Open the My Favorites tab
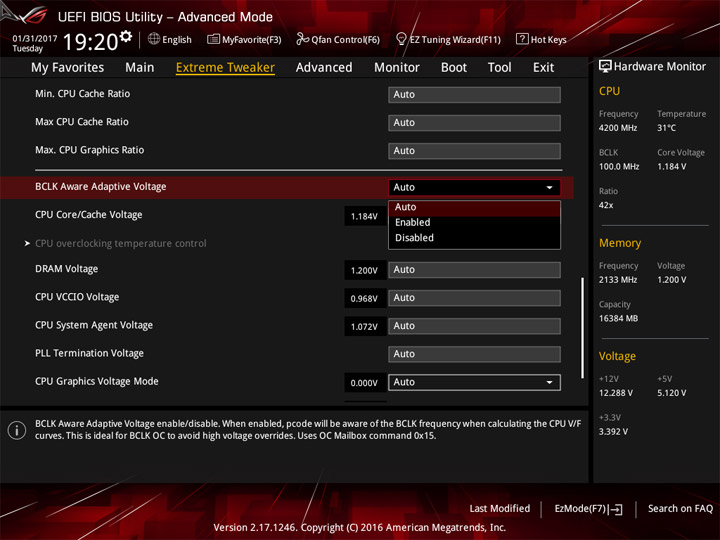The image size is (720, 540). pos(68,68)
